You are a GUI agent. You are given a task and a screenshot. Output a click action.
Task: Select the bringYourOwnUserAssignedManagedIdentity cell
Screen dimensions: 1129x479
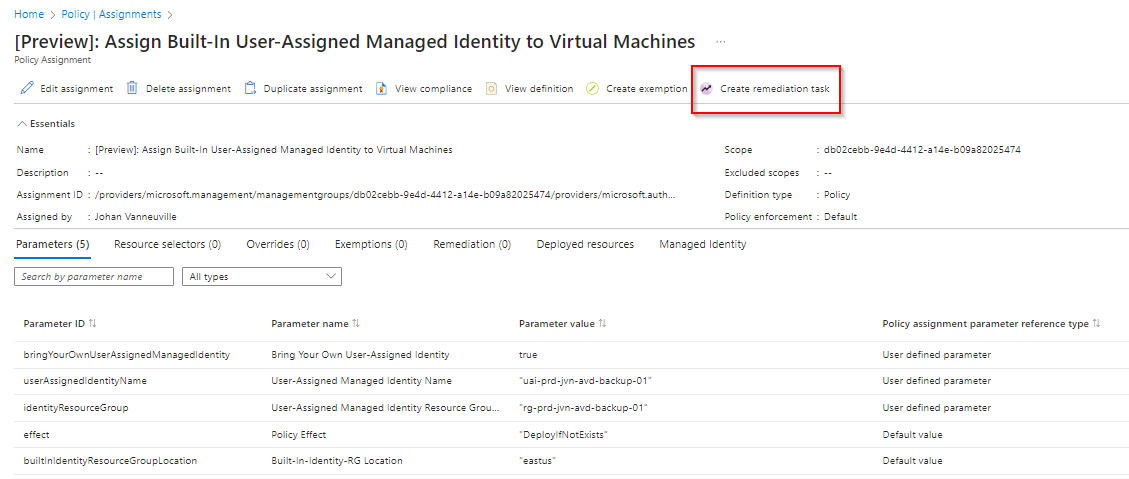pyautogui.click(x=127, y=355)
